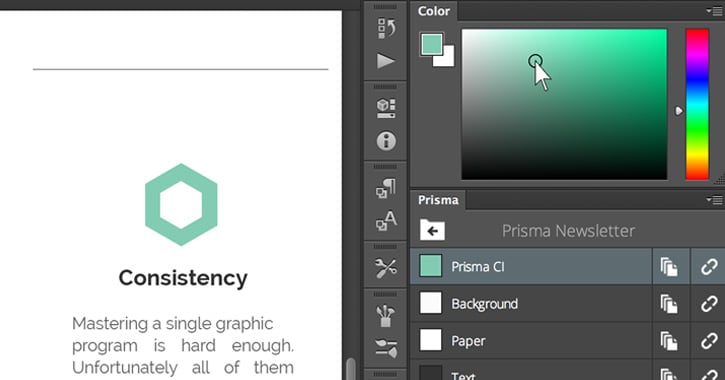Open the Brush Presets panel icon
The width and height of the screenshot is (725, 380).
386,315
